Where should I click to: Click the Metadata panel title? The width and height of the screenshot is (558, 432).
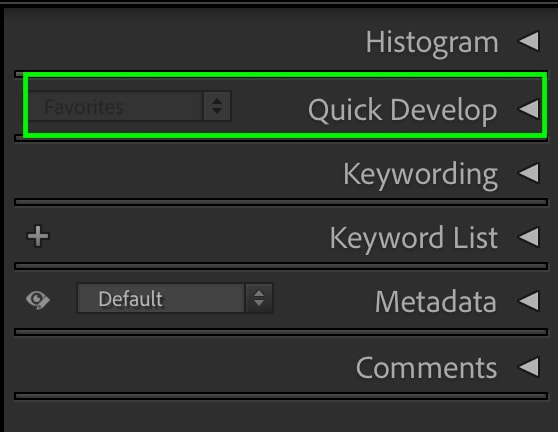pos(436,302)
